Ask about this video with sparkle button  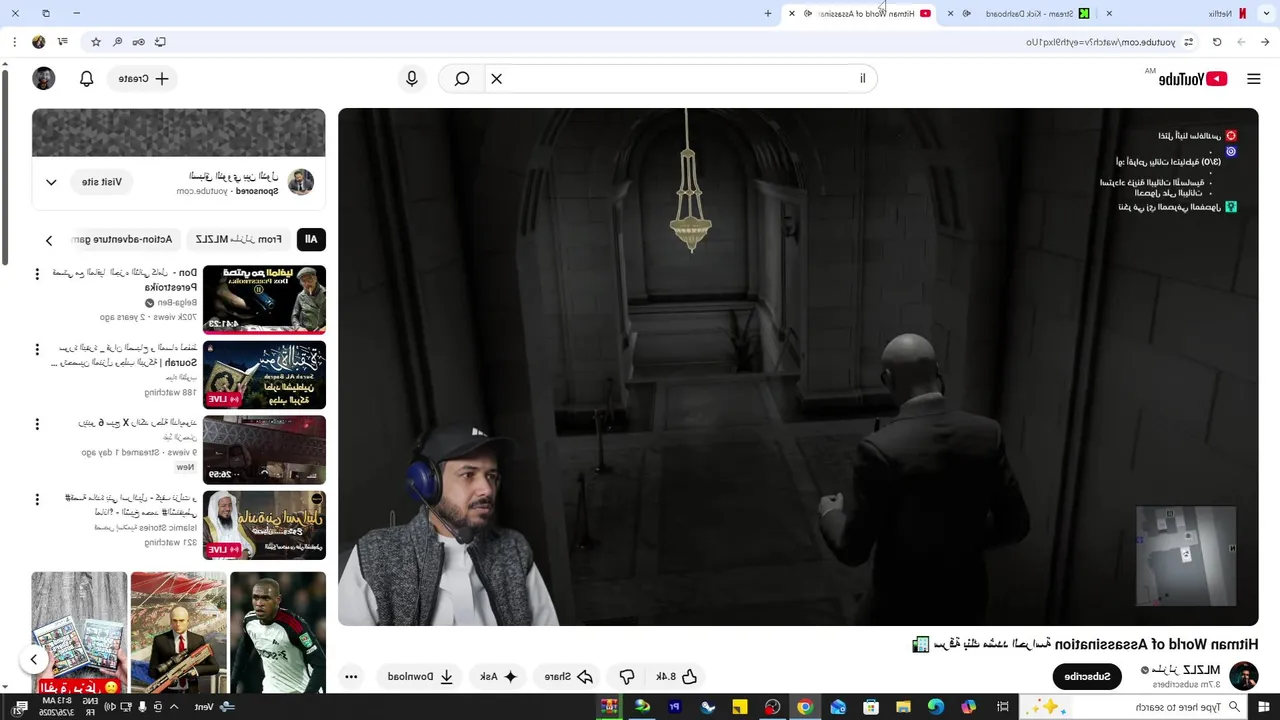point(498,676)
